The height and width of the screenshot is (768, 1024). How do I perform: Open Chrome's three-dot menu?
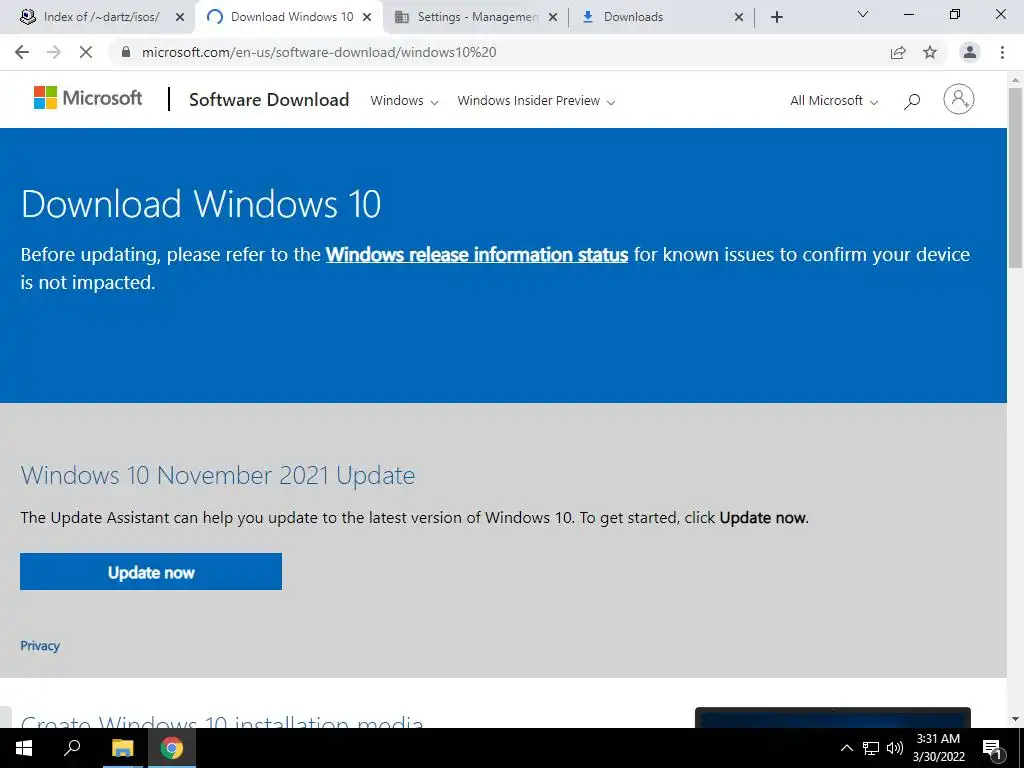pyautogui.click(x=1002, y=52)
